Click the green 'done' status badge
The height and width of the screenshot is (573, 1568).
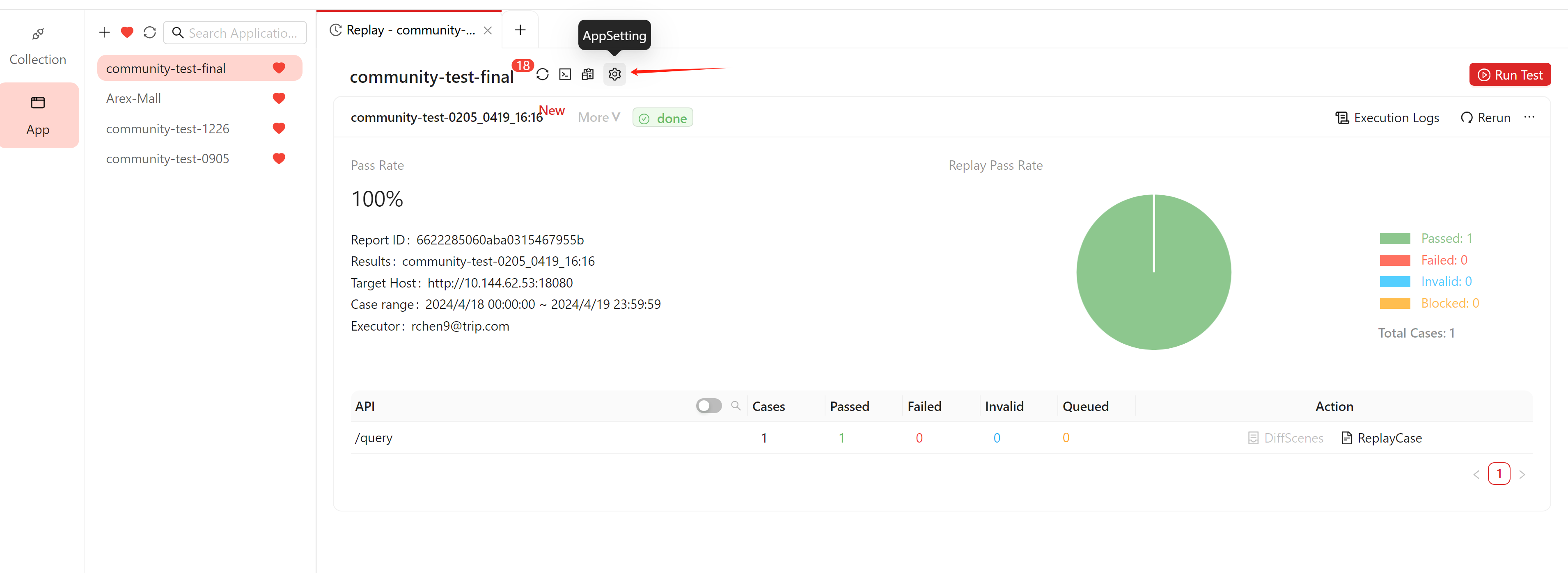pyautogui.click(x=664, y=118)
